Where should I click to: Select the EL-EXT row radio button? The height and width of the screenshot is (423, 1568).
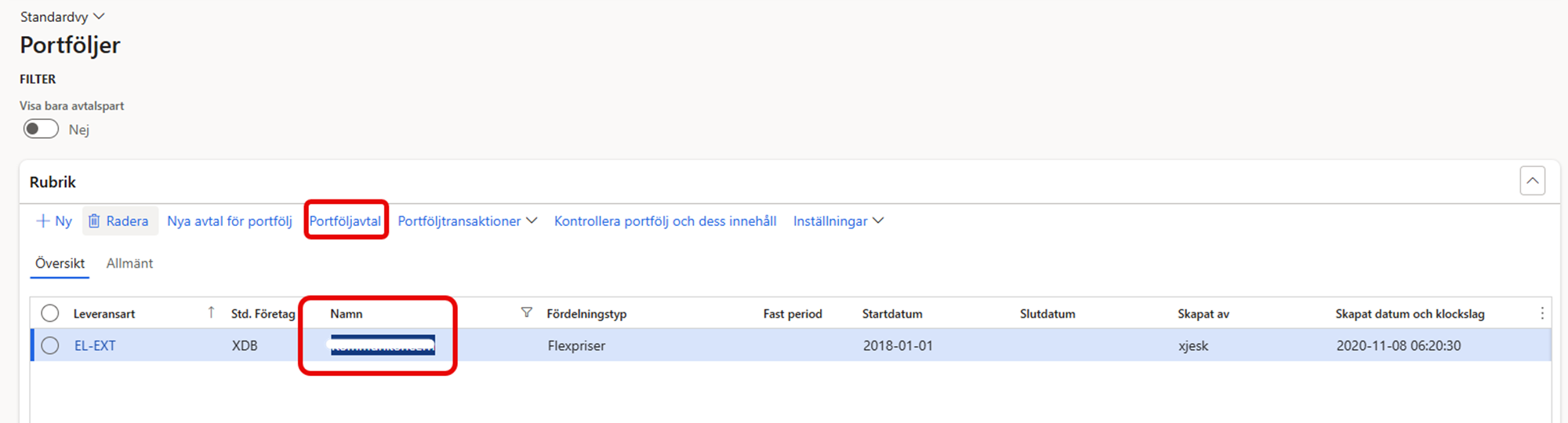click(50, 345)
